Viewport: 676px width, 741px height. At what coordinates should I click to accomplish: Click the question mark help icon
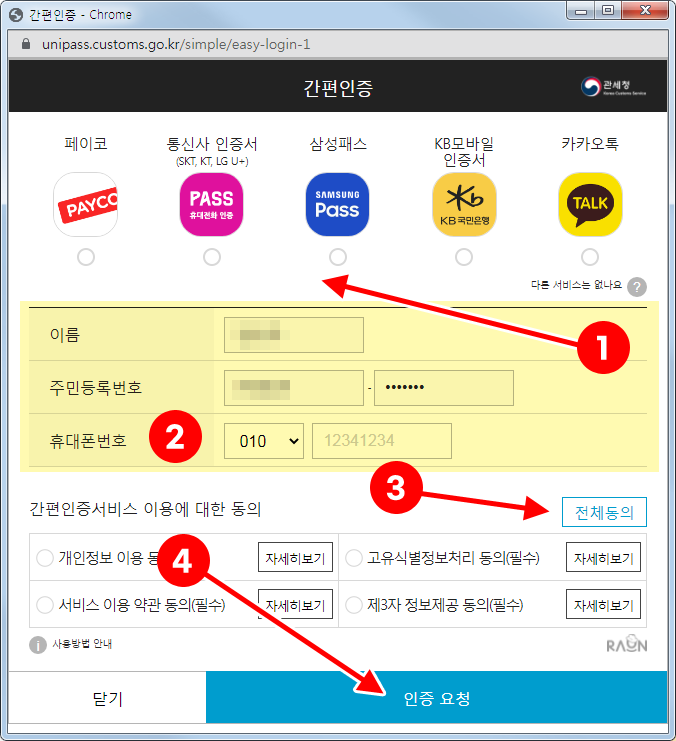pos(637,287)
